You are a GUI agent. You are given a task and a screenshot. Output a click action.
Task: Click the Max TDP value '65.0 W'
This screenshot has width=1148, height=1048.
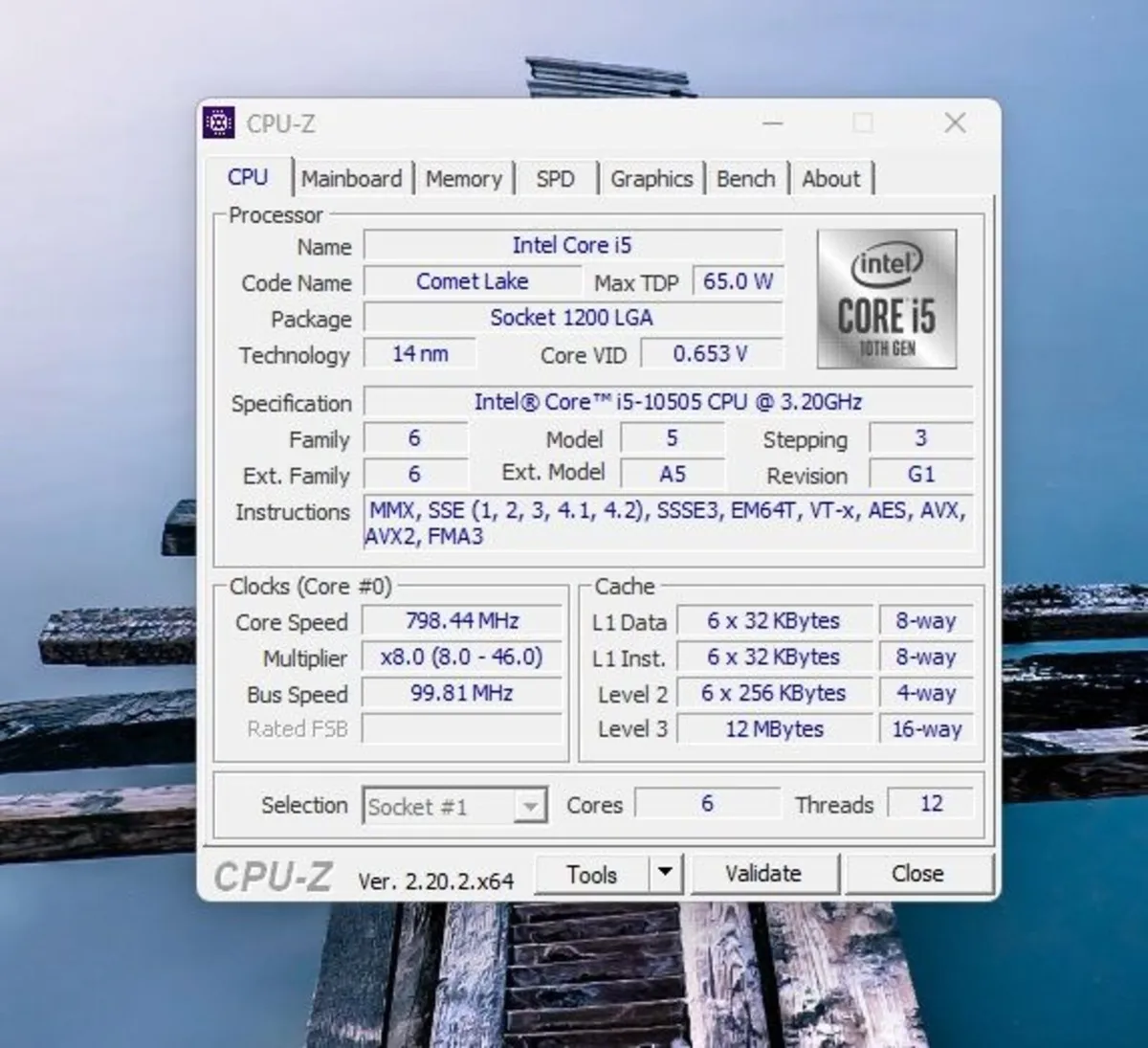point(738,281)
